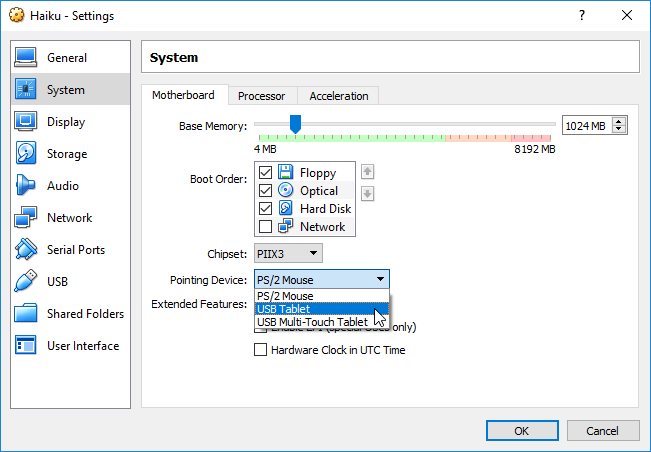
Task: Enable Hardware Clock in UTC Time
Action: [x=261, y=350]
